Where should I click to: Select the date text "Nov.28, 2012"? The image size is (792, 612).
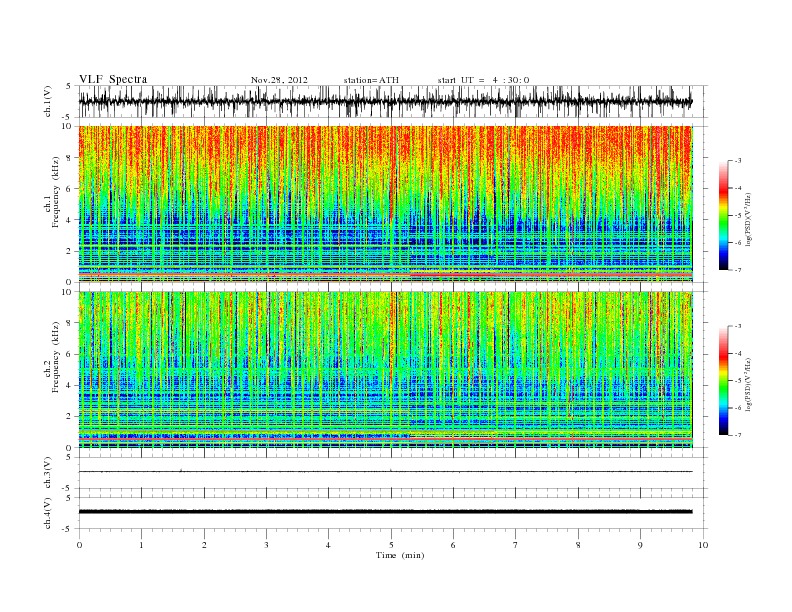click(x=279, y=80)
